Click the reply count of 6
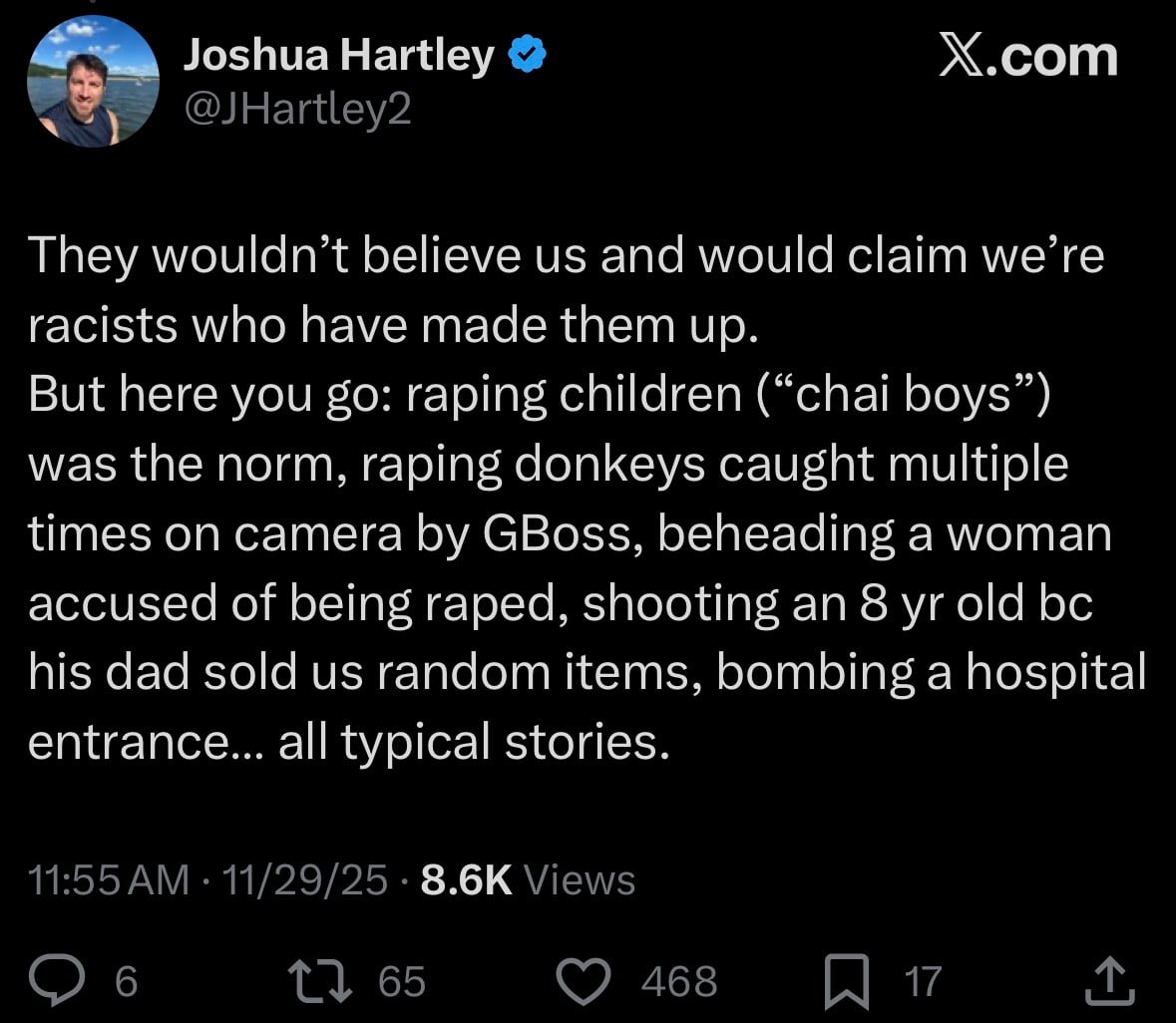The width and height of the screenshot is (1176, 1023). 125,981
